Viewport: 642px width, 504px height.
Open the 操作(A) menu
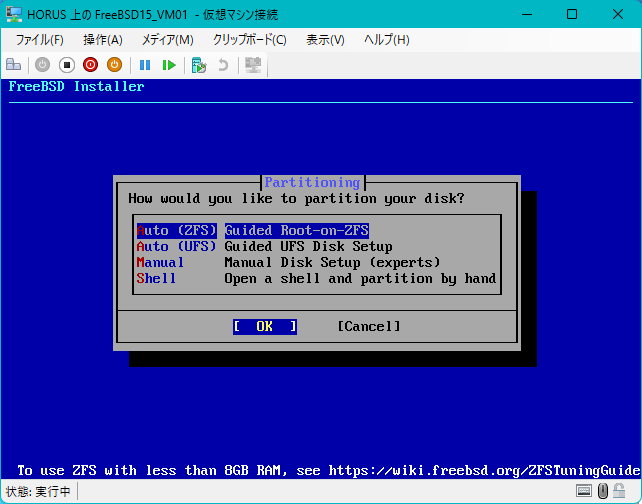[x=103, y=40]
